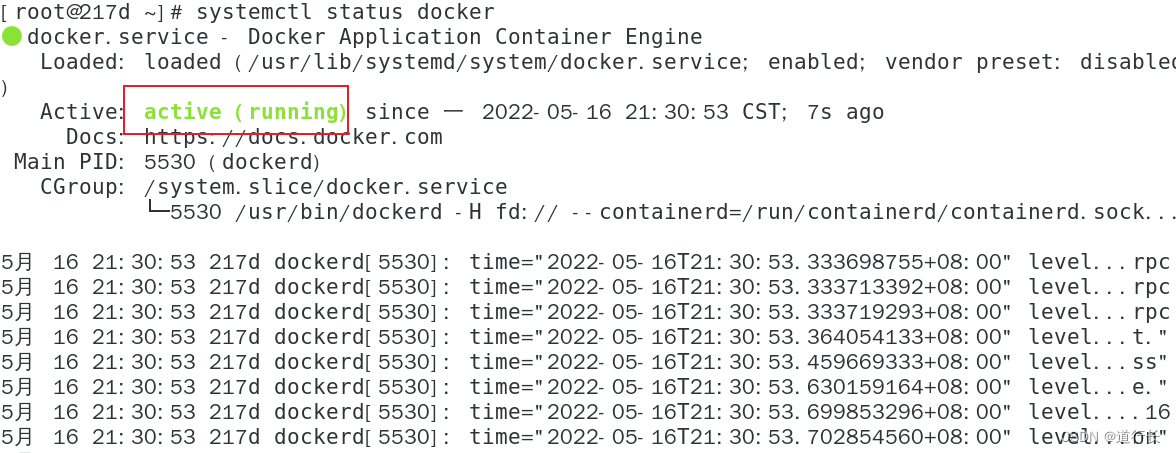The height and width of the screenshot is (453, 1176).
Task: Click the CGroup path /system.slice/docker.service
Action: tap(325, 187)
